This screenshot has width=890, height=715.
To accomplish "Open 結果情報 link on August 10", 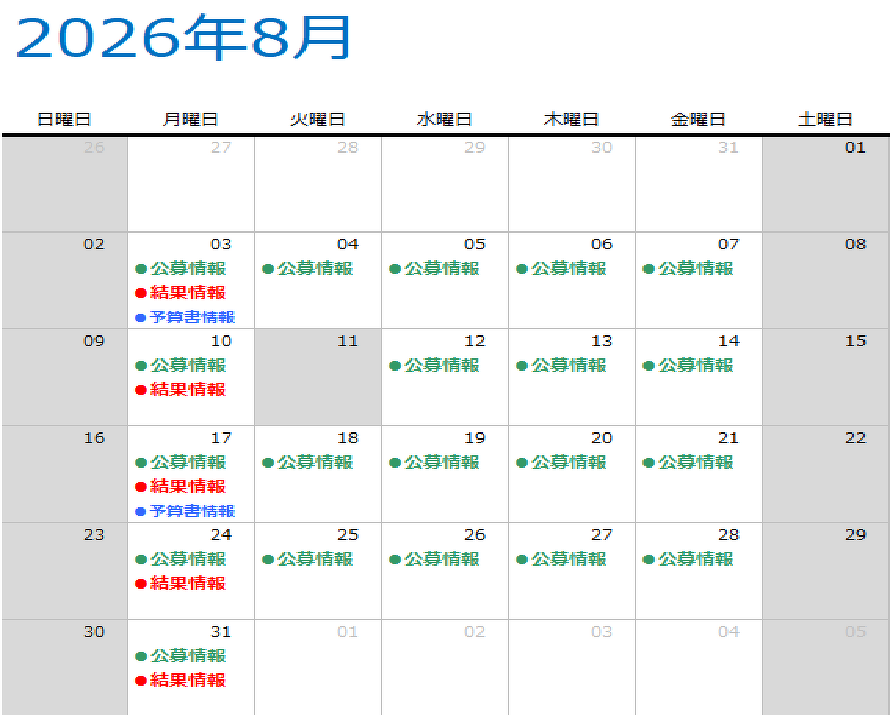I will point(188,390).
